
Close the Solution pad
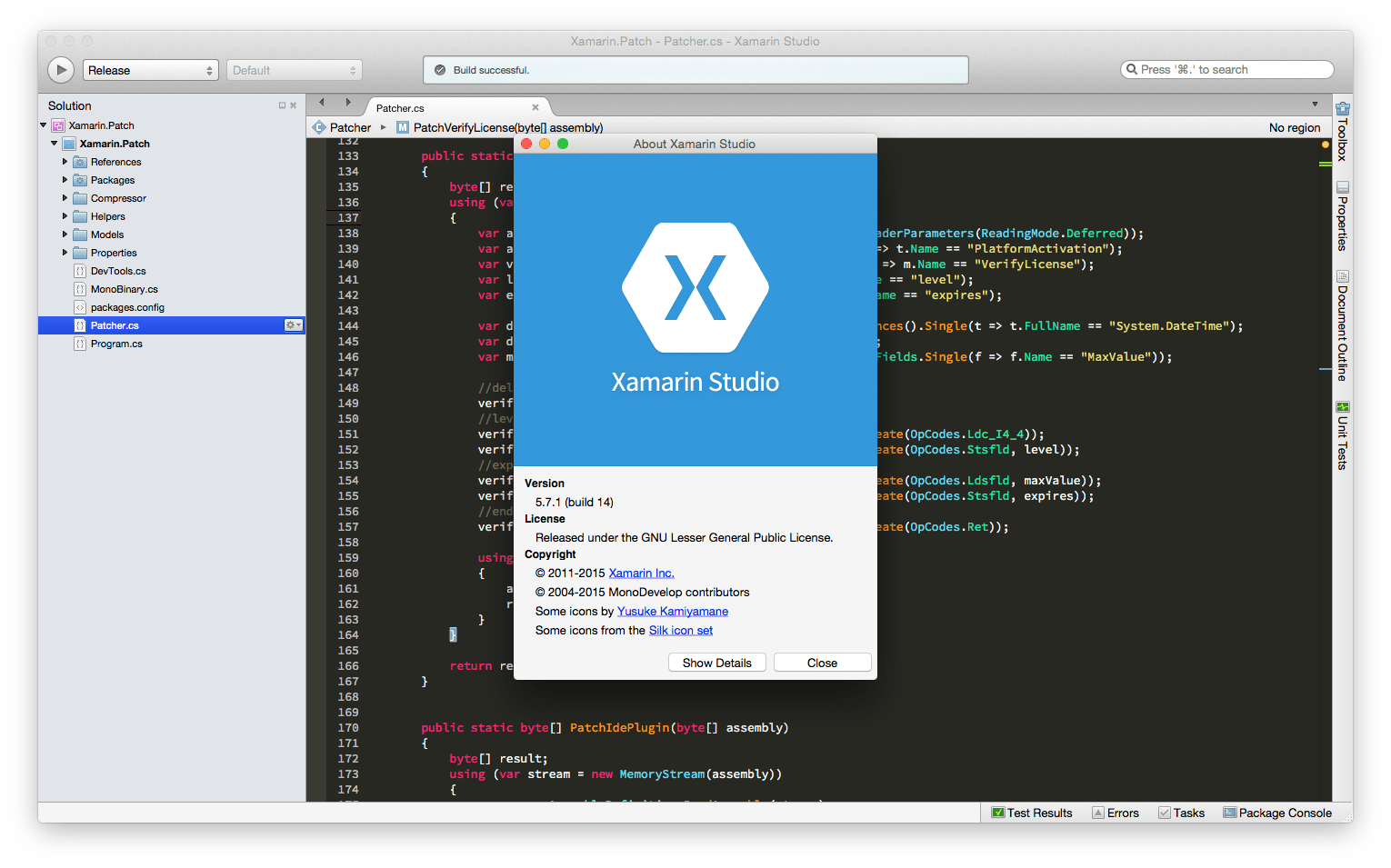tap(294, 105)
